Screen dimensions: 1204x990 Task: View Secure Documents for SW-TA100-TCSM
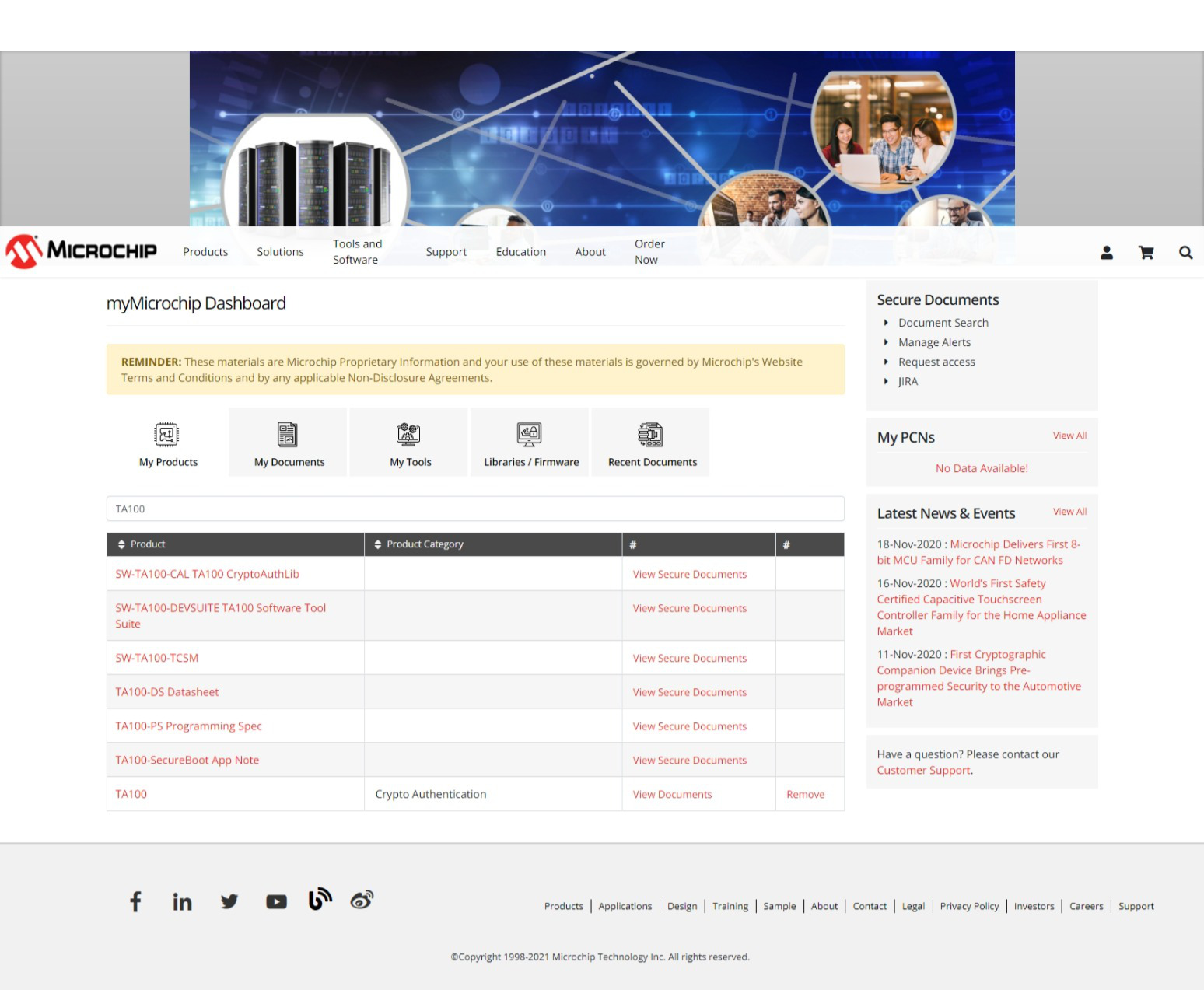click(689, 658)
